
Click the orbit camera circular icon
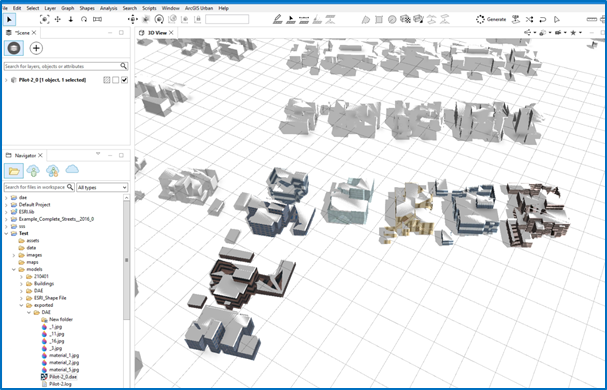click(159, 19)
